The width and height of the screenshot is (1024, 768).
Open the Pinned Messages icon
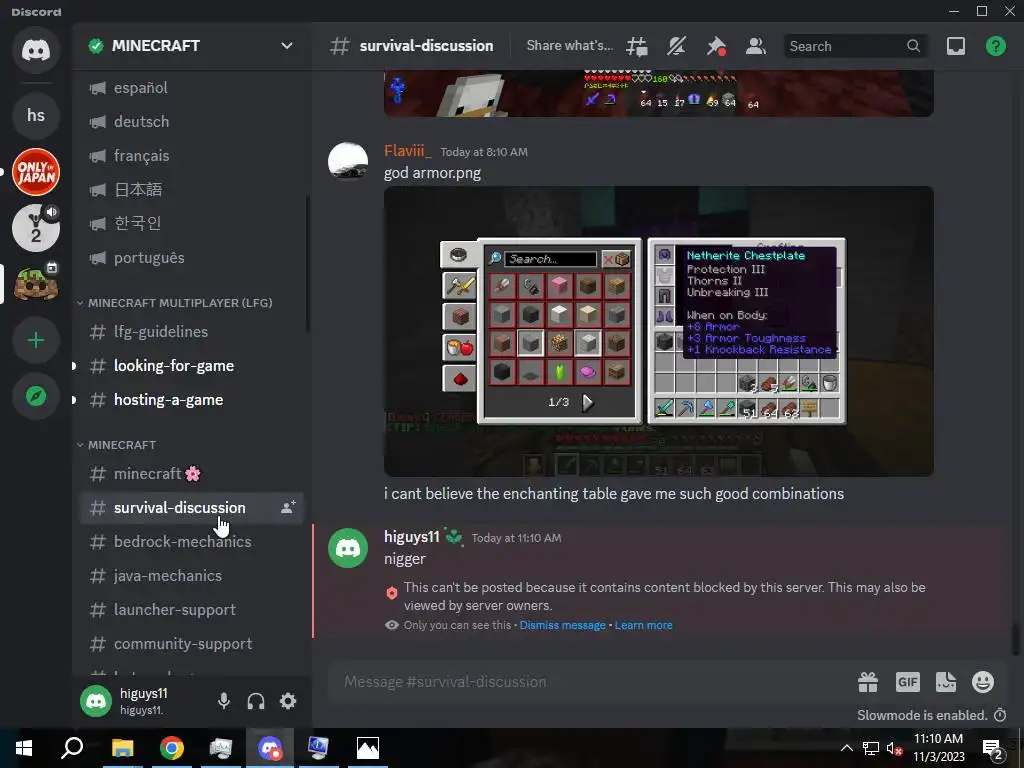click(716, 46)
